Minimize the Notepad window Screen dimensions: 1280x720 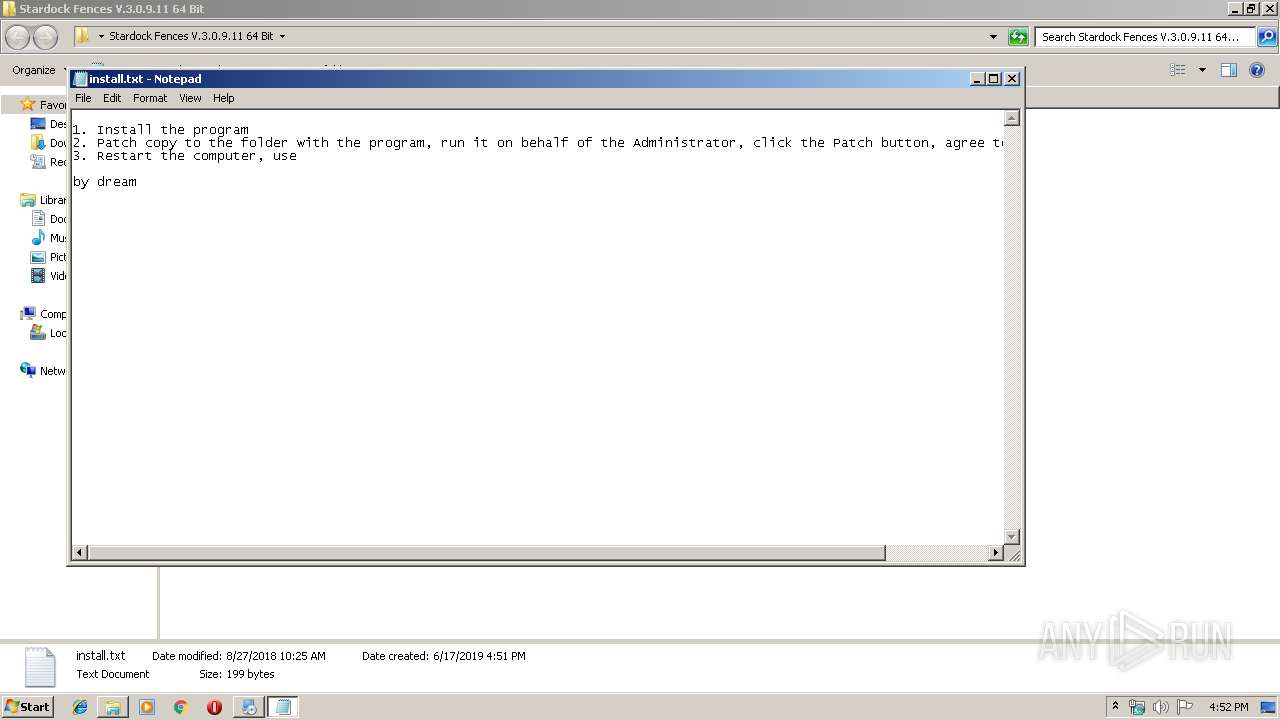(977, 79)
